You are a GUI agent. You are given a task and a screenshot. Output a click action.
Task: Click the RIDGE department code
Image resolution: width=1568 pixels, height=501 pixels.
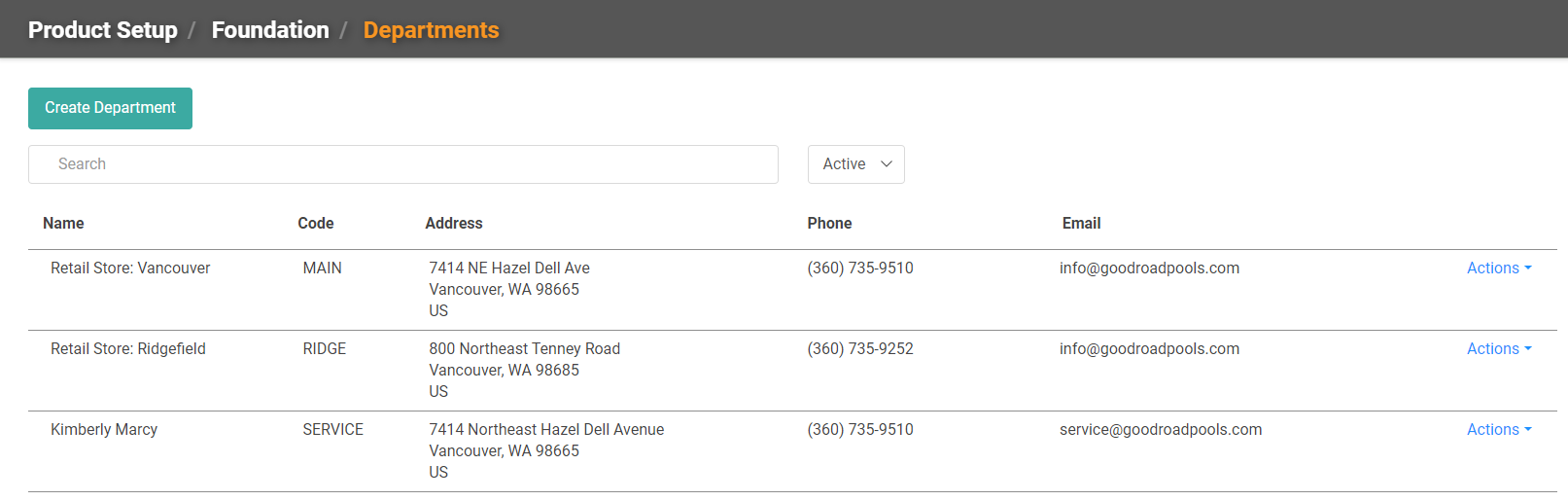[325, 348]
